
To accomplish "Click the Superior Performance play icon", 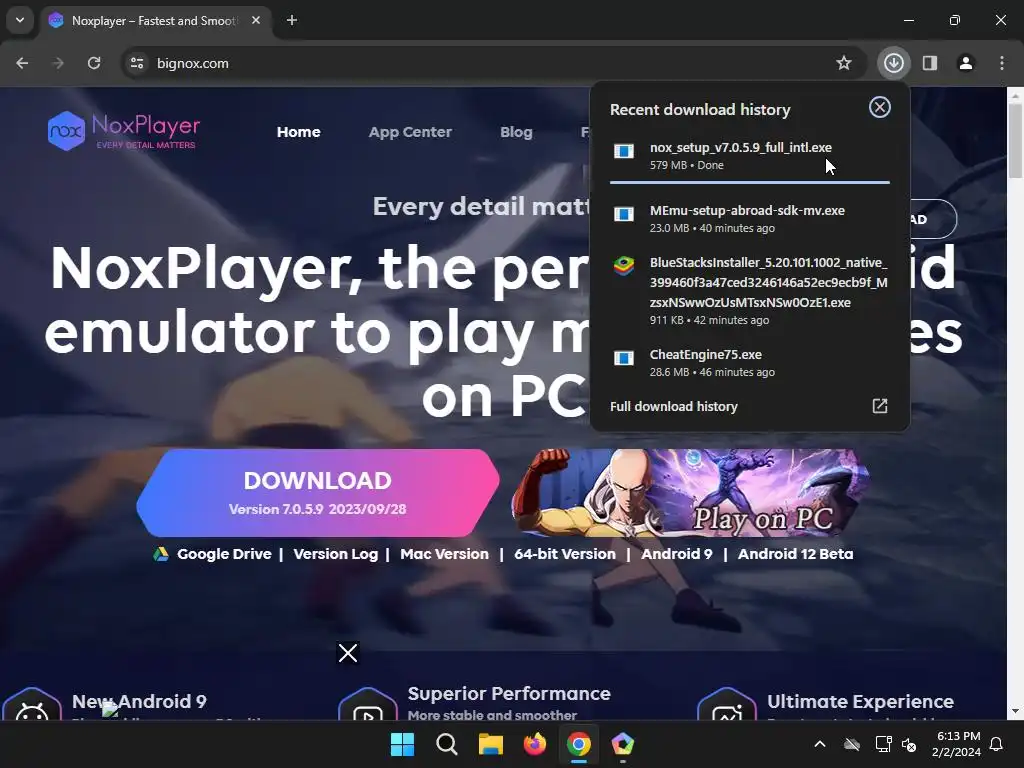I will [368, 705].
